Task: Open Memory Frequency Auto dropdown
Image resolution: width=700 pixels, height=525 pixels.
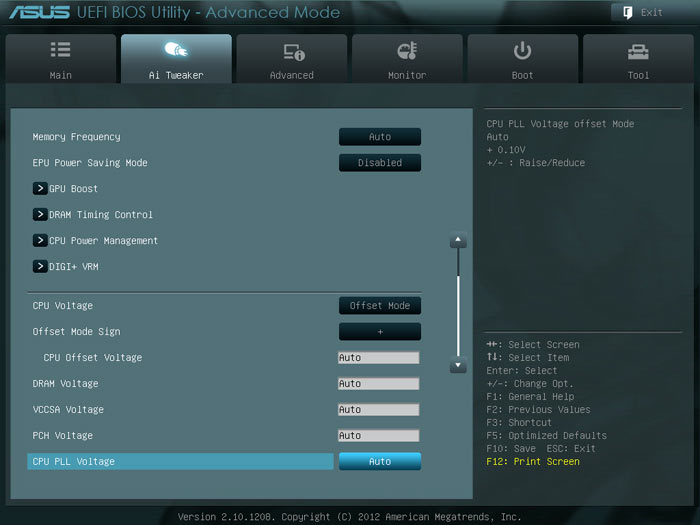Action: tap(379, 137)
